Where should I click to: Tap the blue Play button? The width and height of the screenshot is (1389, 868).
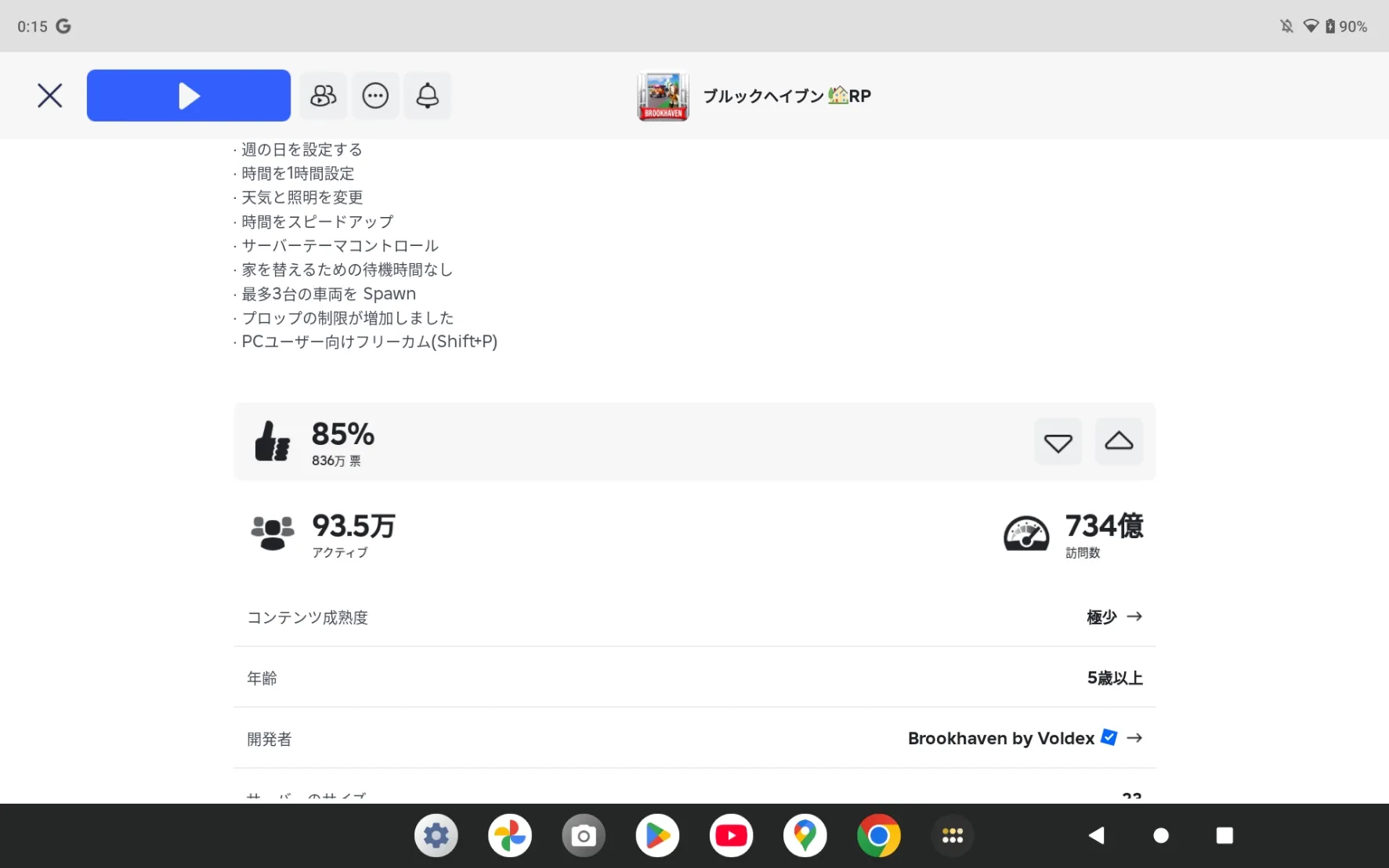[189, 96]
